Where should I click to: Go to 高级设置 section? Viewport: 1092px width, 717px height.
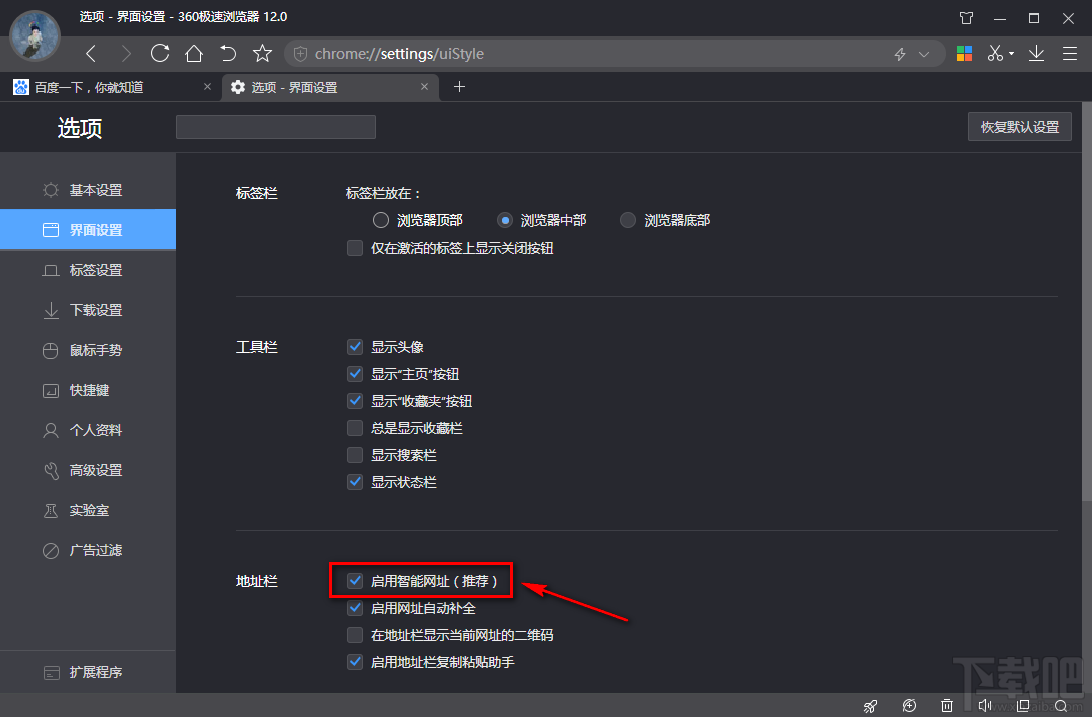click(88, 470)
